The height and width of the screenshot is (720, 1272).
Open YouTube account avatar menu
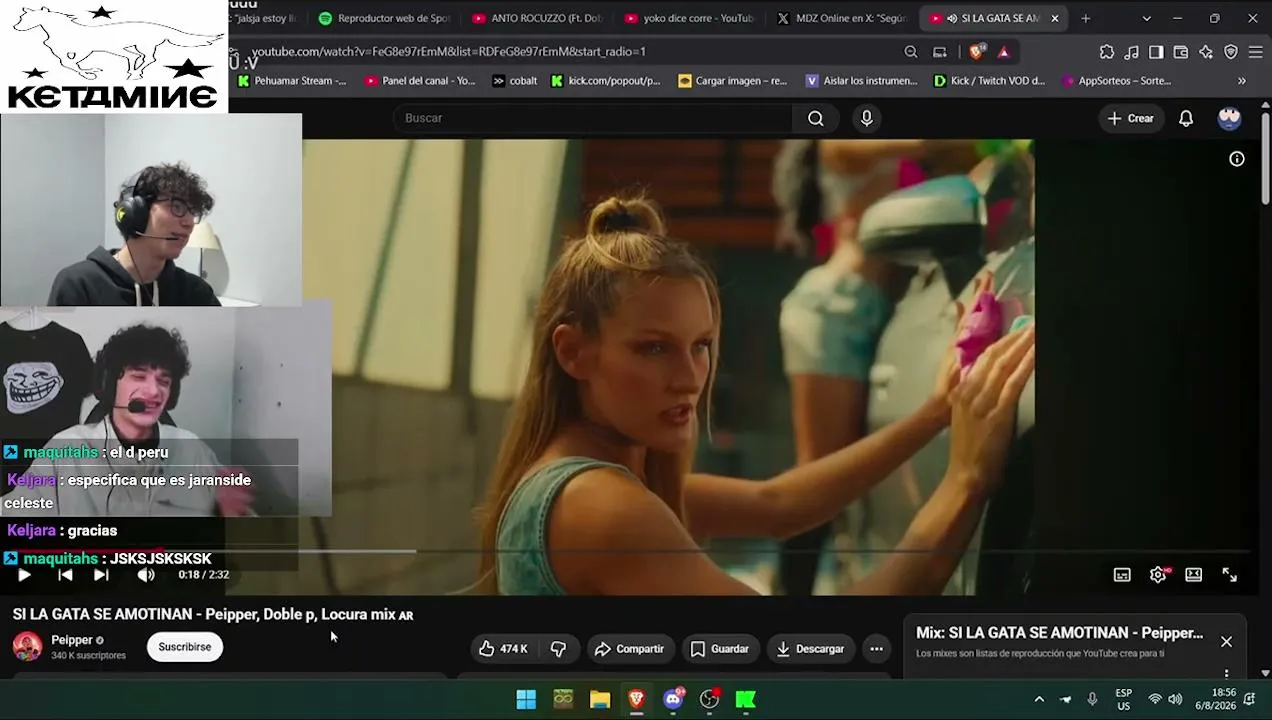[1229, 118]
